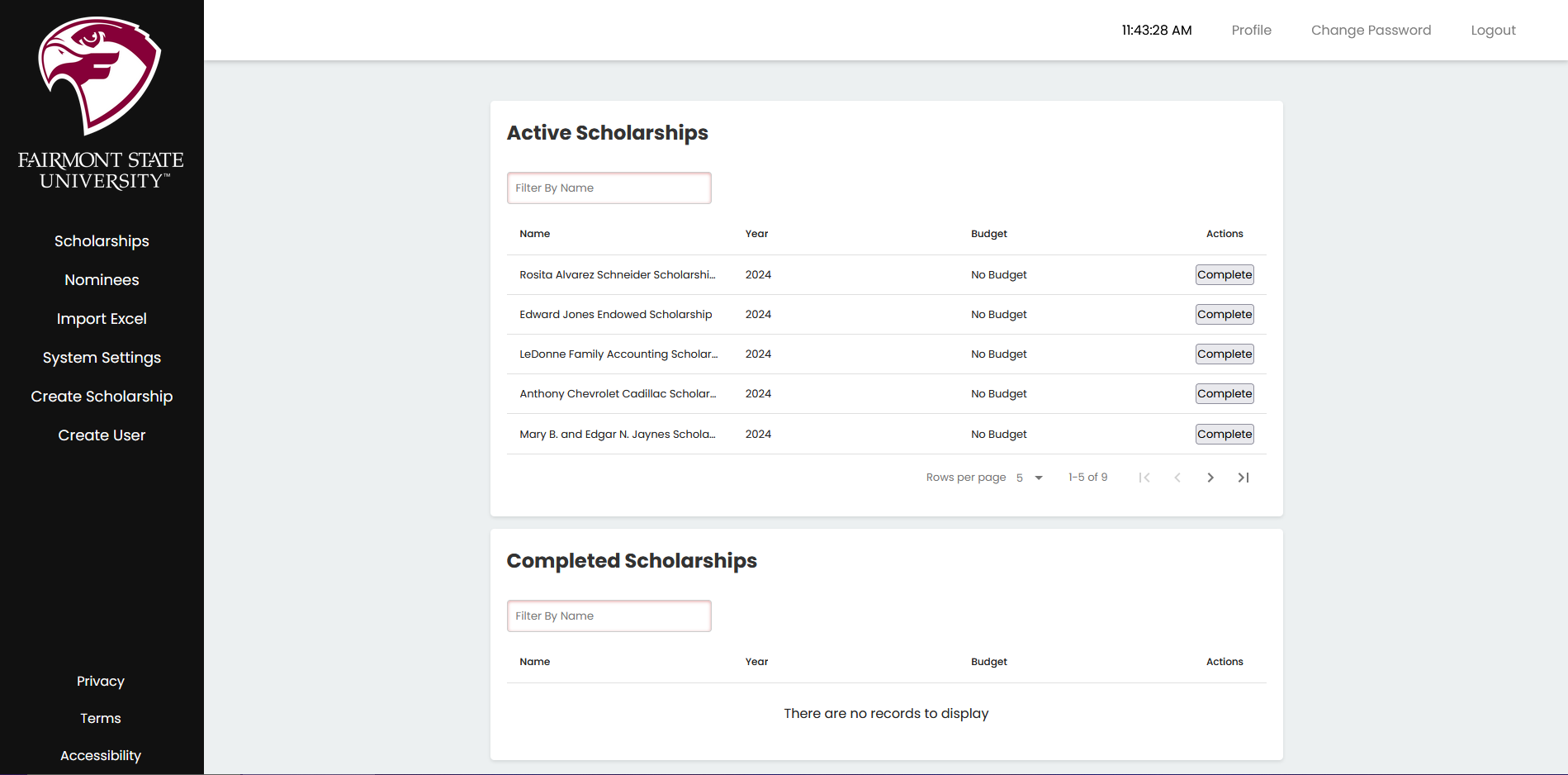Complete the LeDonne Family Accounting scholarship
The width and height of the screenshot is (1568, 775).
(x=1224, y=354)
